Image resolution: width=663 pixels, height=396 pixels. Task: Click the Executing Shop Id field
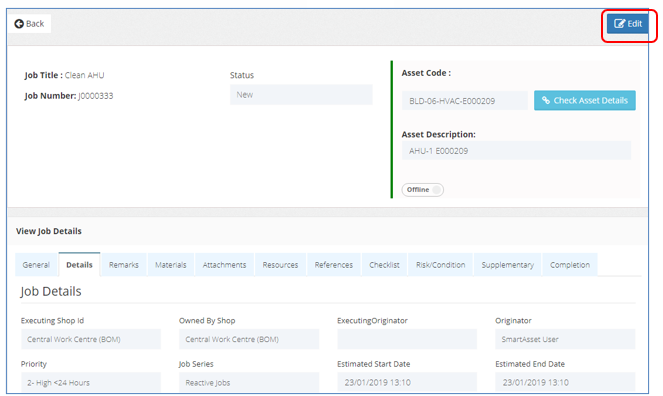pyautogui.click(x=91, y=339)
